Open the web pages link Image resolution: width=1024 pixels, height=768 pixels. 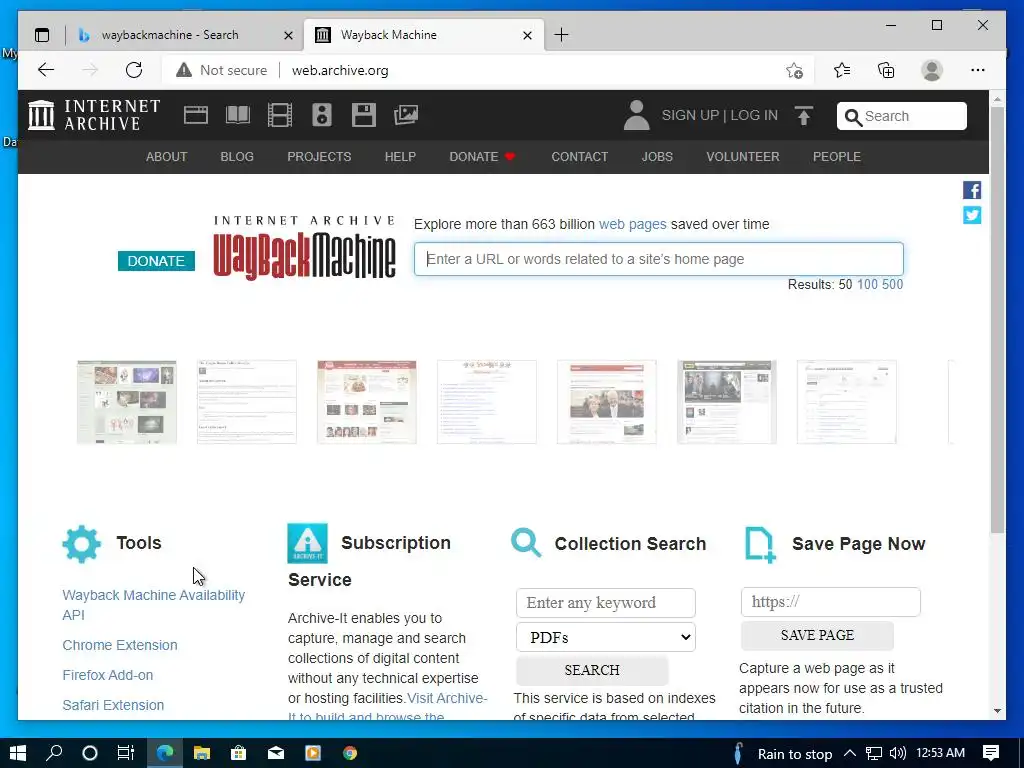[x=633, y=224]
